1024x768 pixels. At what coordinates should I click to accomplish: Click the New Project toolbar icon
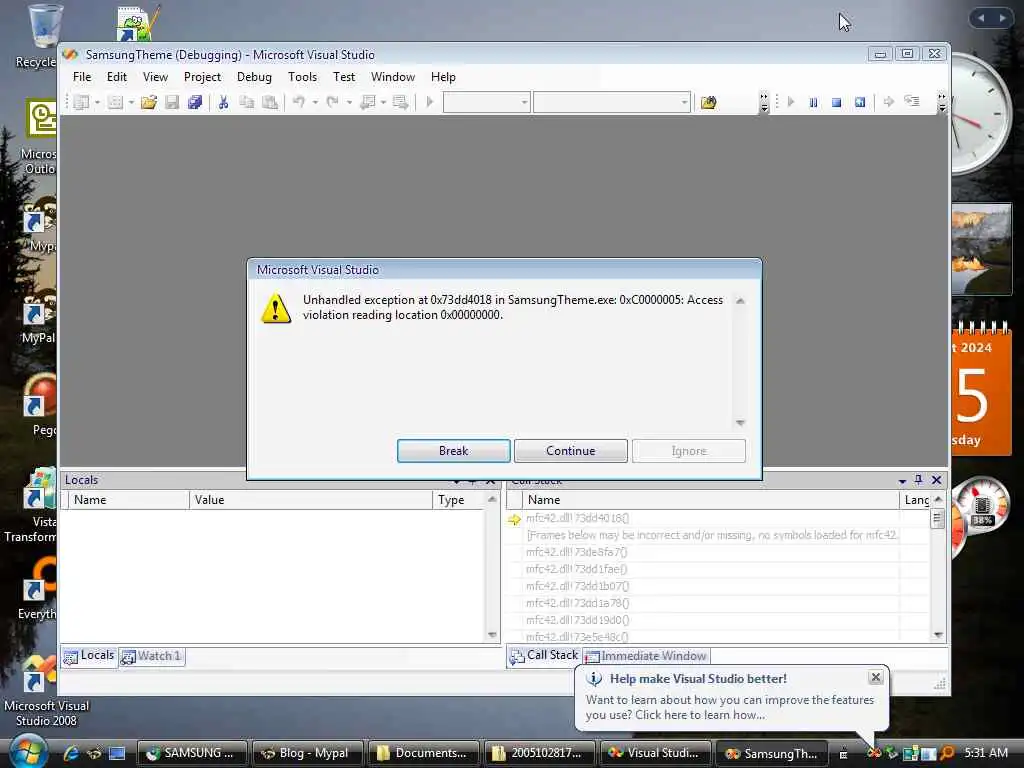click(82, 103)
